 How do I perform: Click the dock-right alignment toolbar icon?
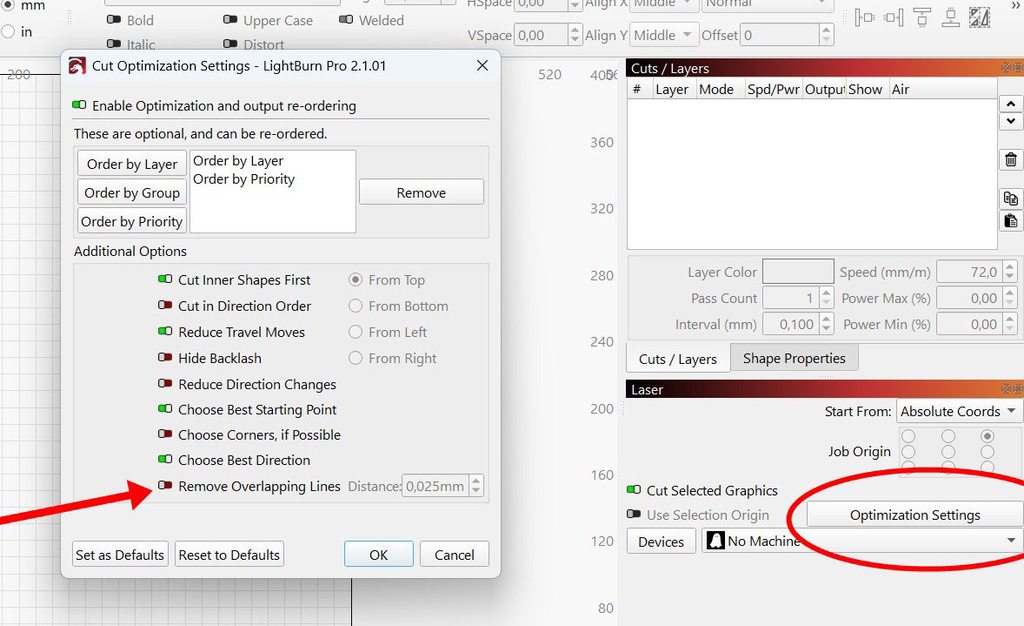[894, 18]
